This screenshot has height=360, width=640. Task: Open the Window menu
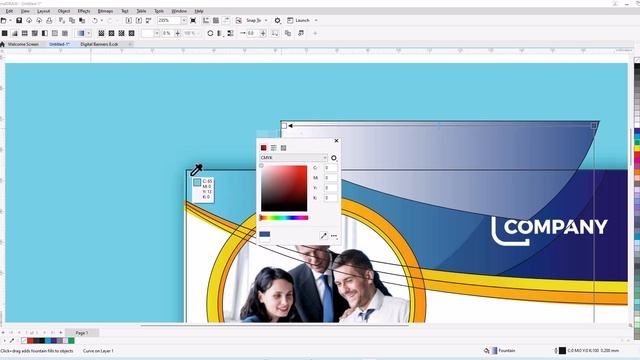click(179, 11)
